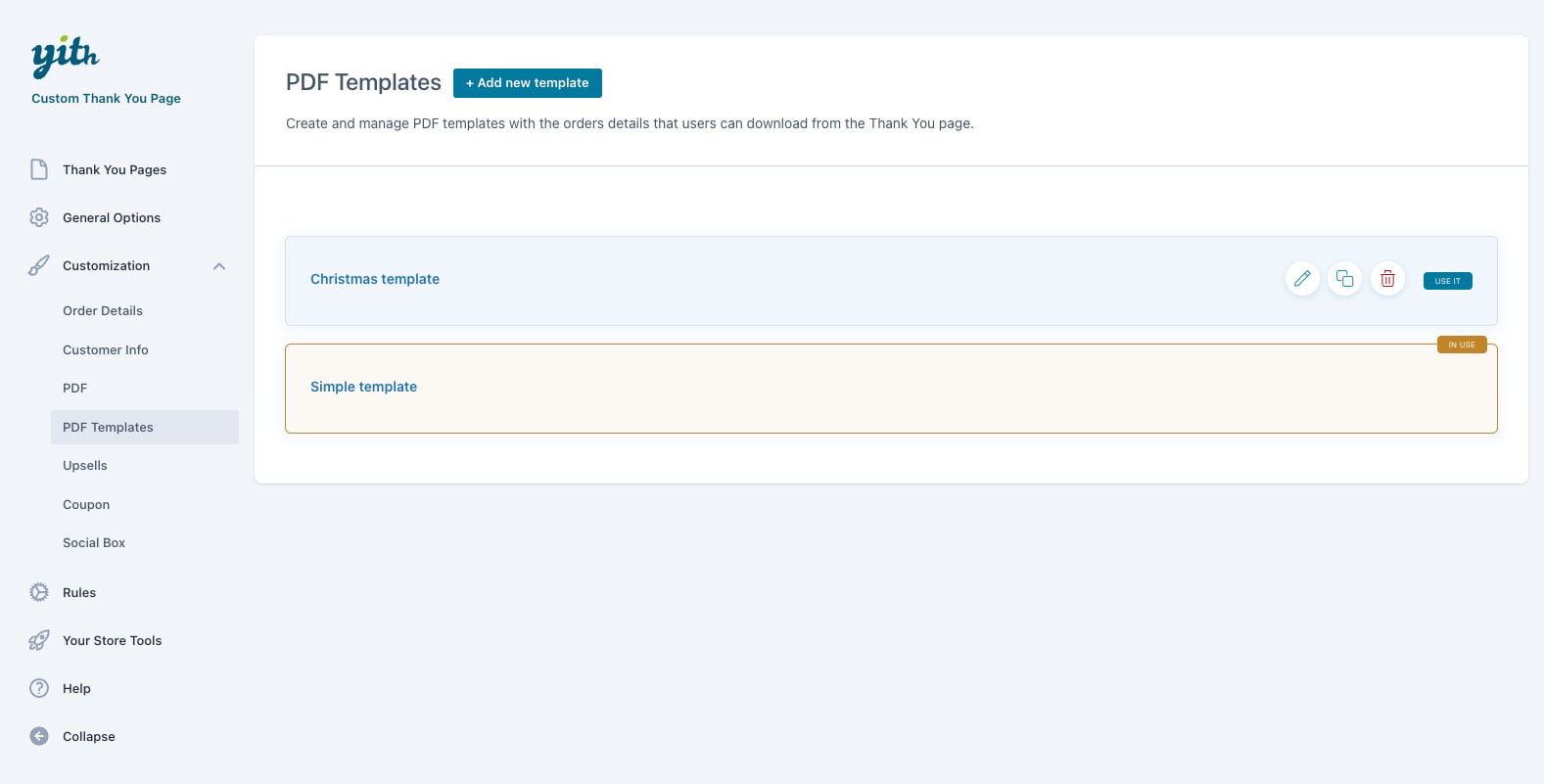
Task: Click the Customization paintbrush icon
Action: (x=39, y=265)
